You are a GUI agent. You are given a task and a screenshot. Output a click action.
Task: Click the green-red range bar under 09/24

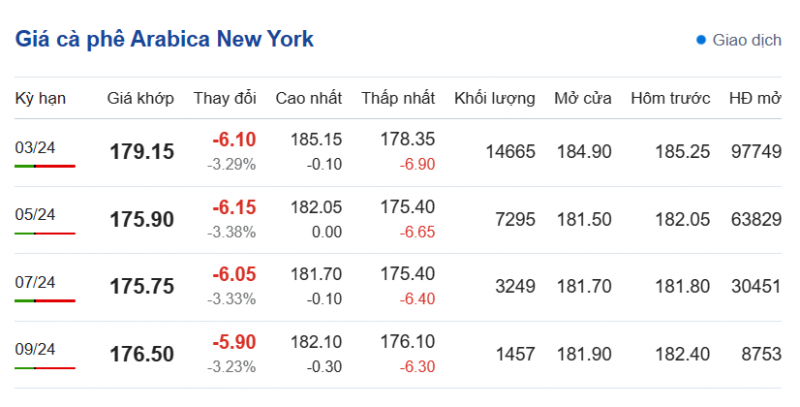(x=45, y=367)
